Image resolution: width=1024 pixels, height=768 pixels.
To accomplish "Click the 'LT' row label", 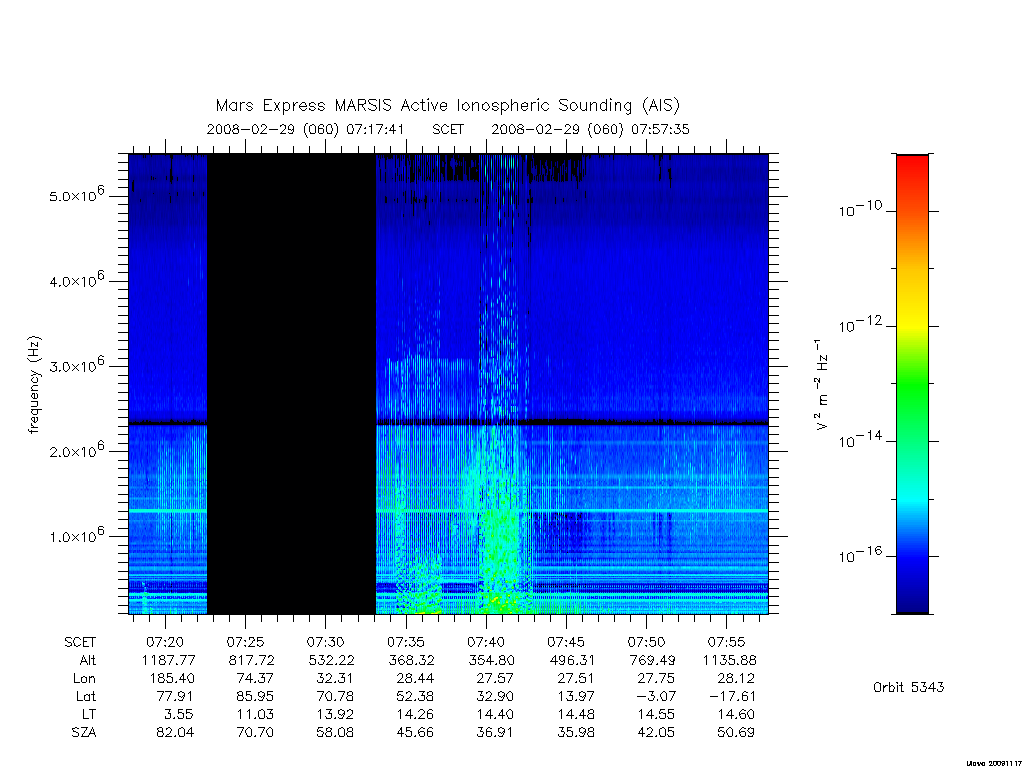I will tap(88, 715).
